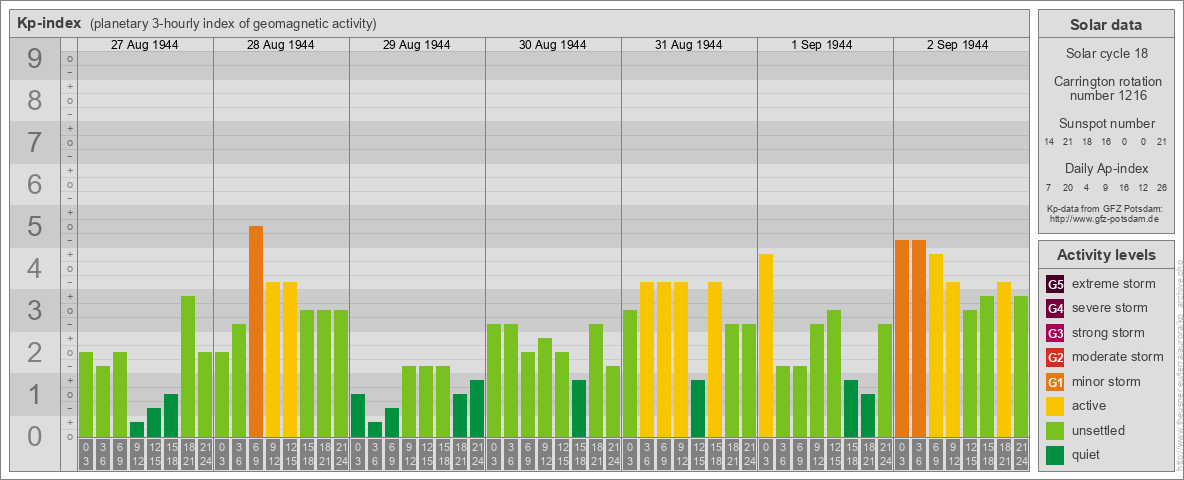Click the sunspot number value 18

coord(1087,142)
